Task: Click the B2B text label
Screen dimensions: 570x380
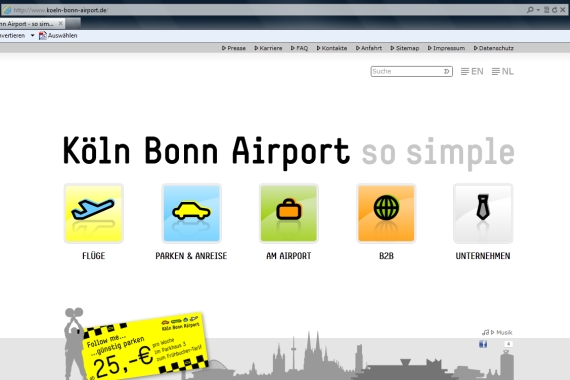Action: click(386, 256)
